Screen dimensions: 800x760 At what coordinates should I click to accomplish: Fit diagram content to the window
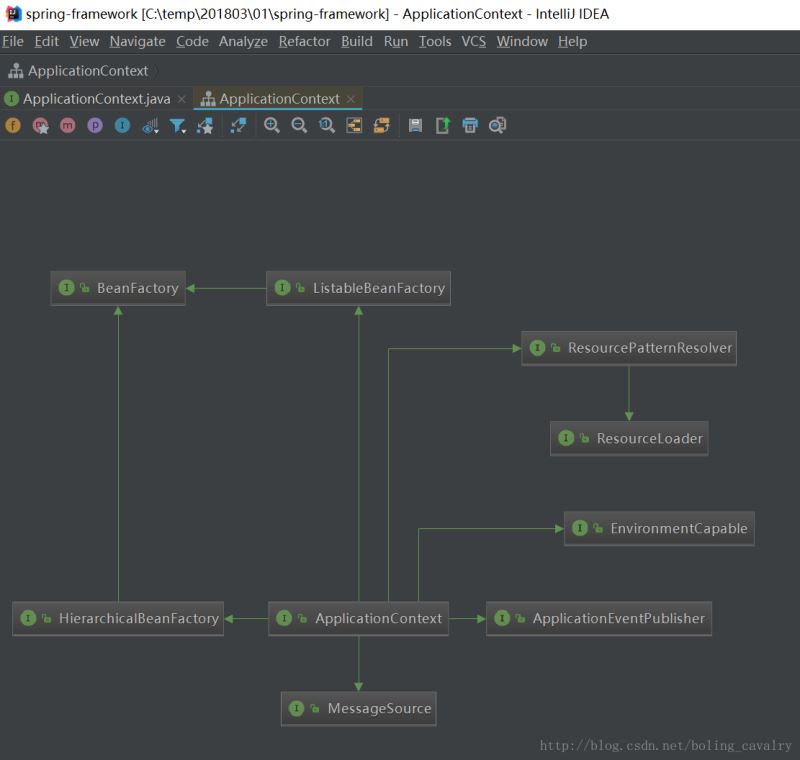353,126
